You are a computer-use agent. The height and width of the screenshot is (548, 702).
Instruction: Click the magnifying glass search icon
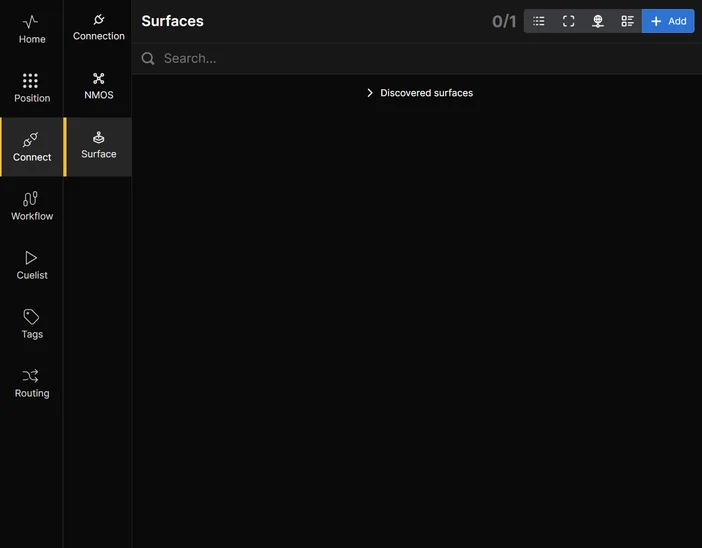148,58
